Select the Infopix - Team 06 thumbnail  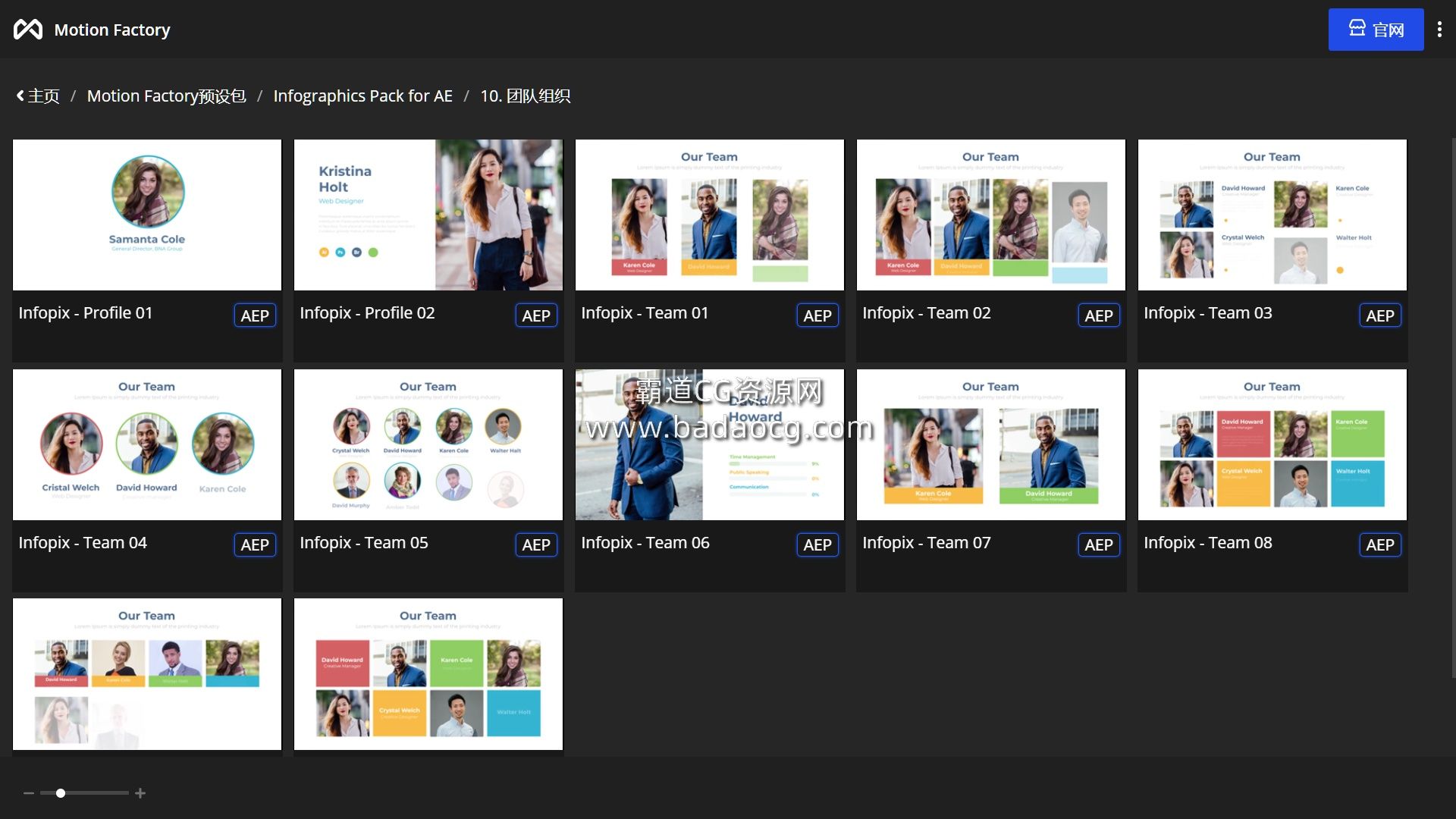click(x=710, y=444)
